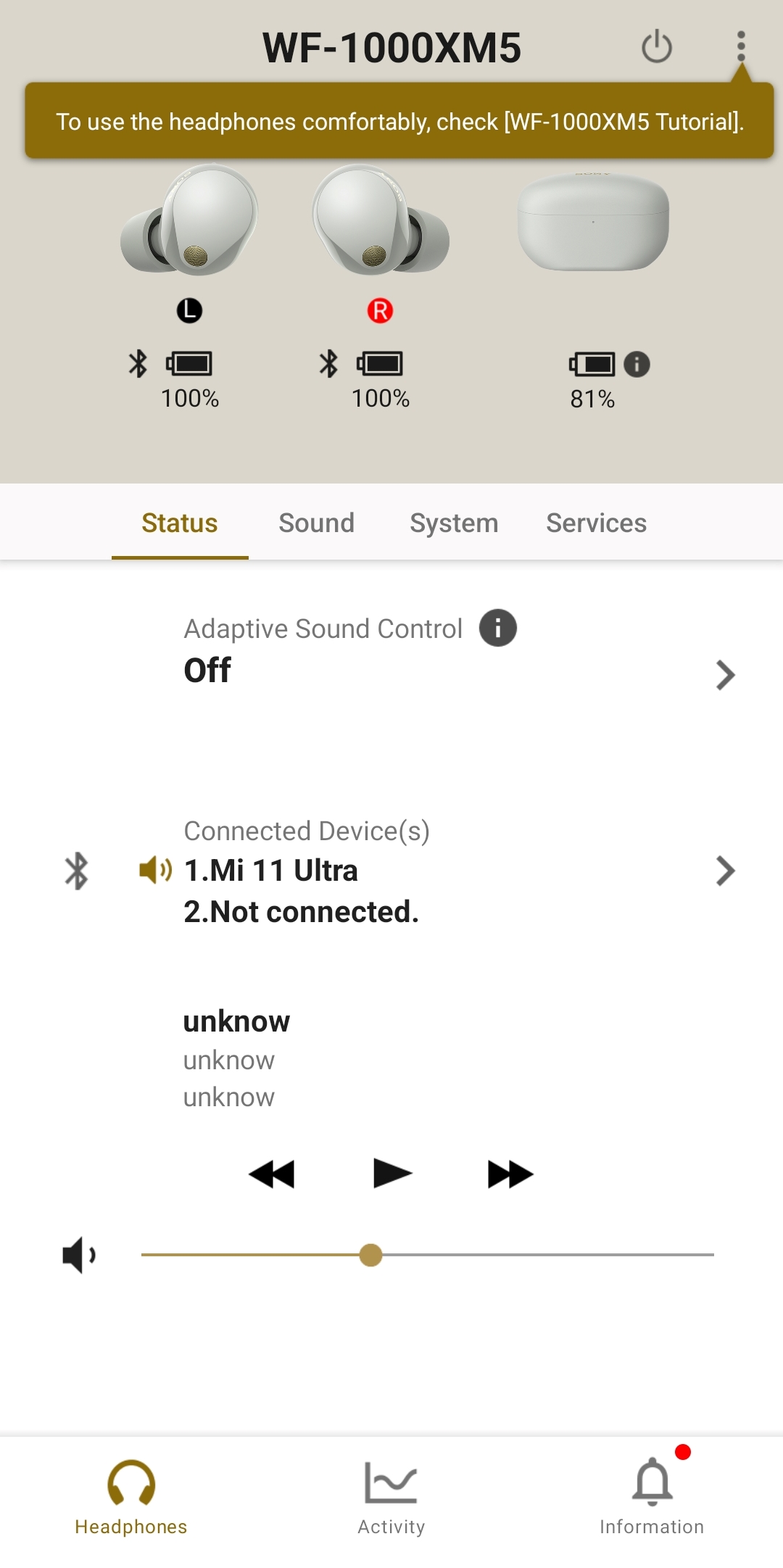Image resolution: width=783 pixels, height=1568 pixels.
Task: Open the Activity chart tab
Action: tap(391, 1495)
